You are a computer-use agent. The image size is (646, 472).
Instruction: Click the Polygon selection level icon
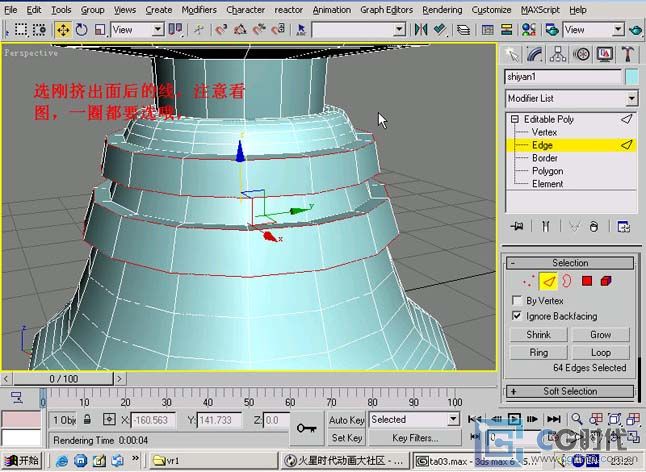coord(587,281)
